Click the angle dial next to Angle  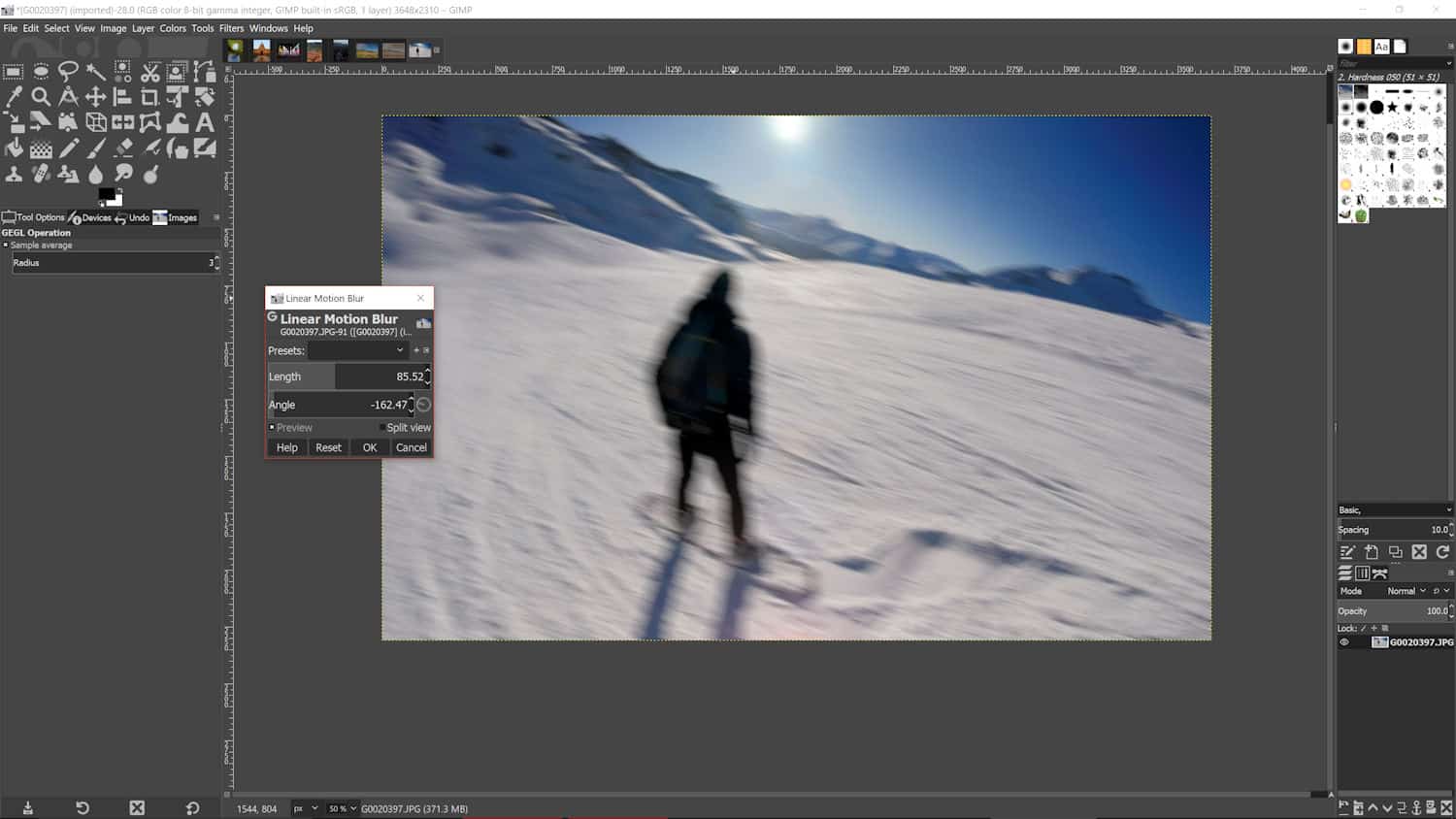(x=423, y=405)
